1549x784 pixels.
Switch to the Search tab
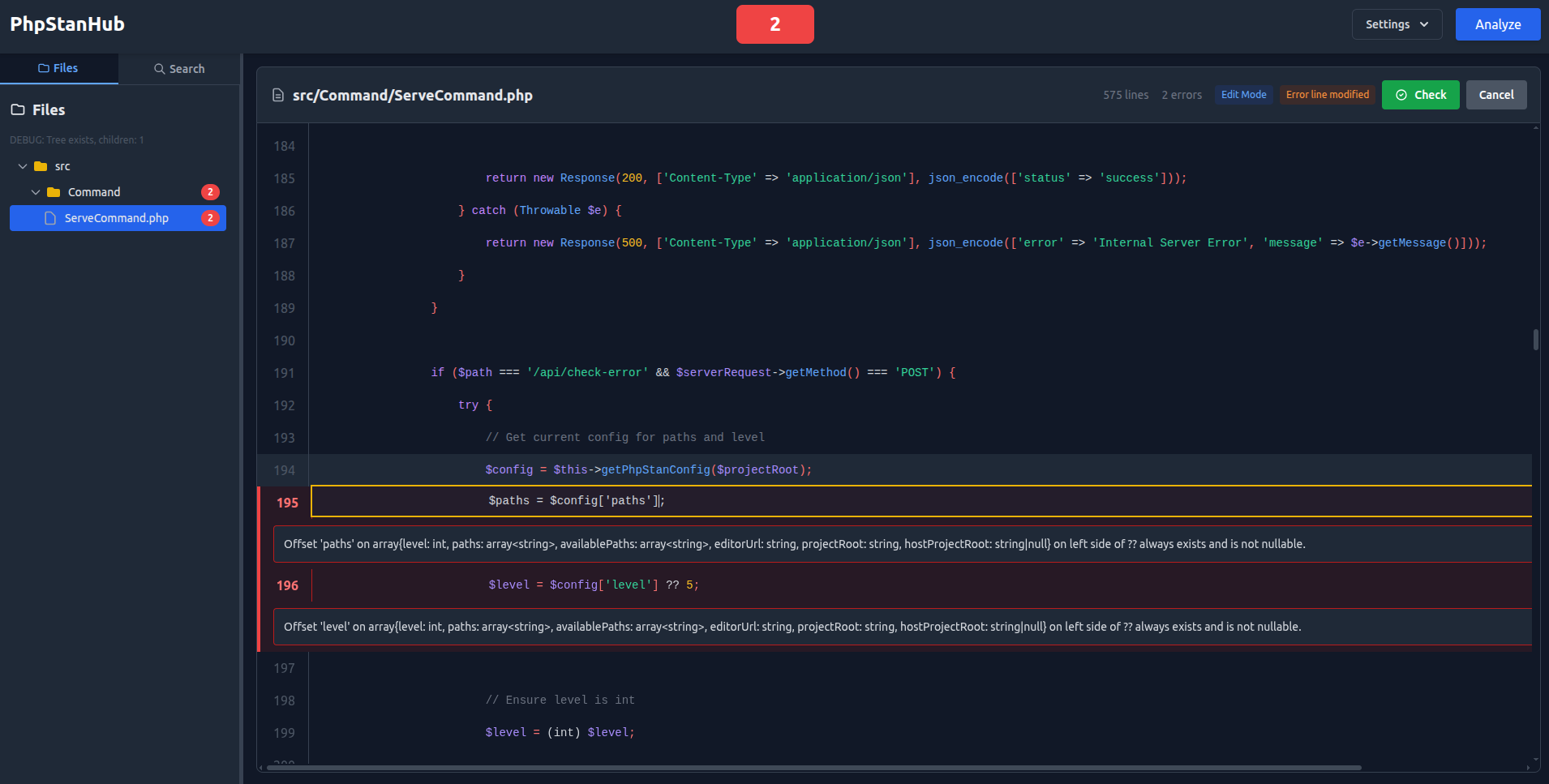coord(179,69)
